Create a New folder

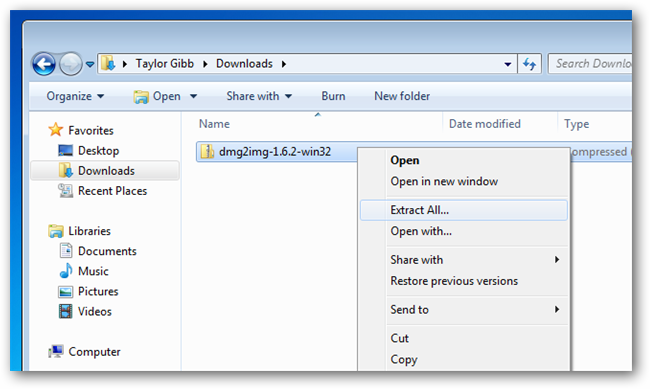[402, 96]
